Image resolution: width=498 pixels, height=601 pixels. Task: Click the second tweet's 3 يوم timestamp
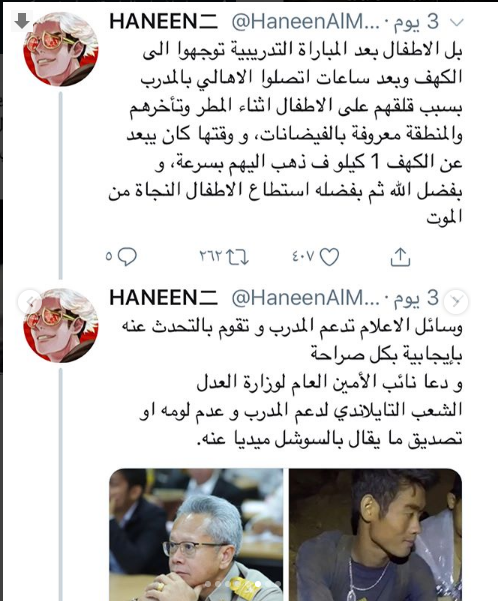click(416, 298)
